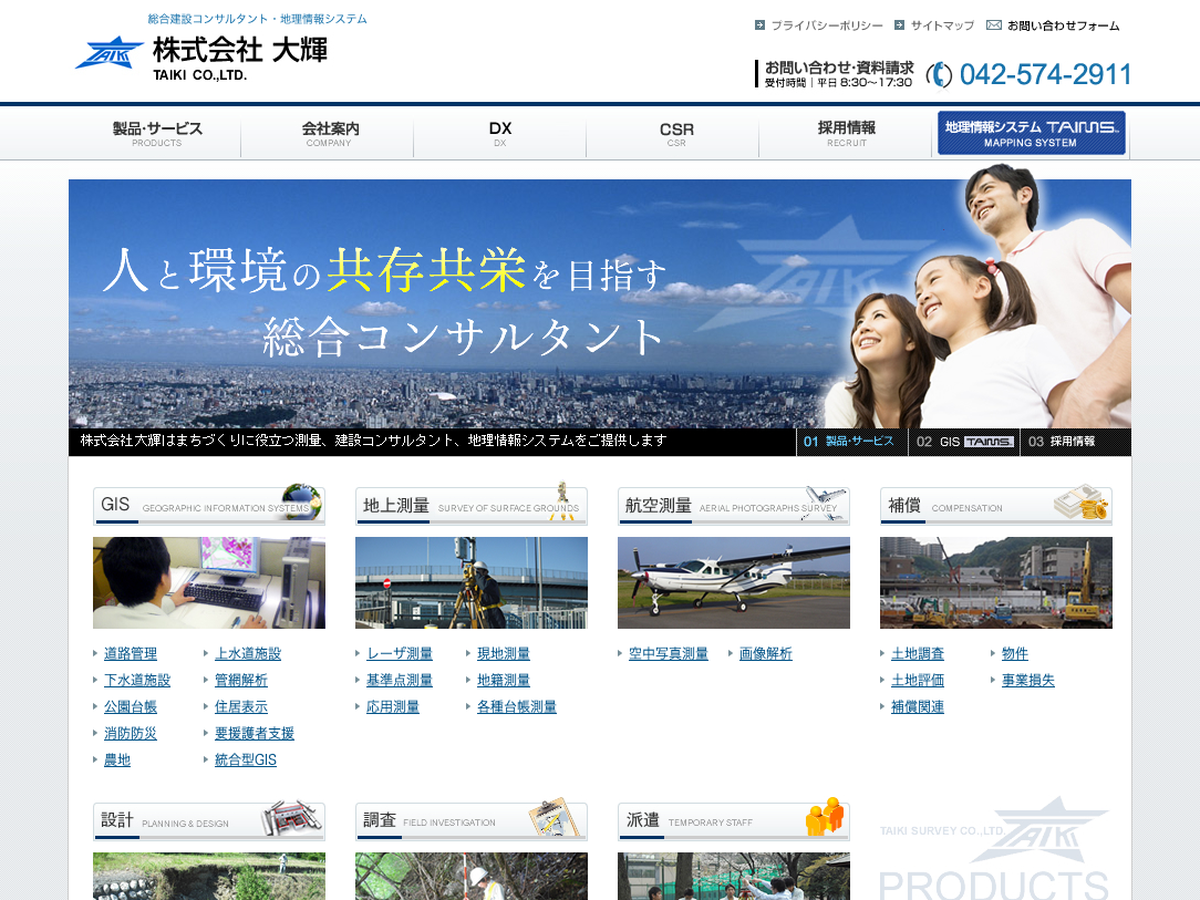Switch to banner slide 02 GIS TAIMS
Viewport: 1200px width, 900px height.
(964, 442)
